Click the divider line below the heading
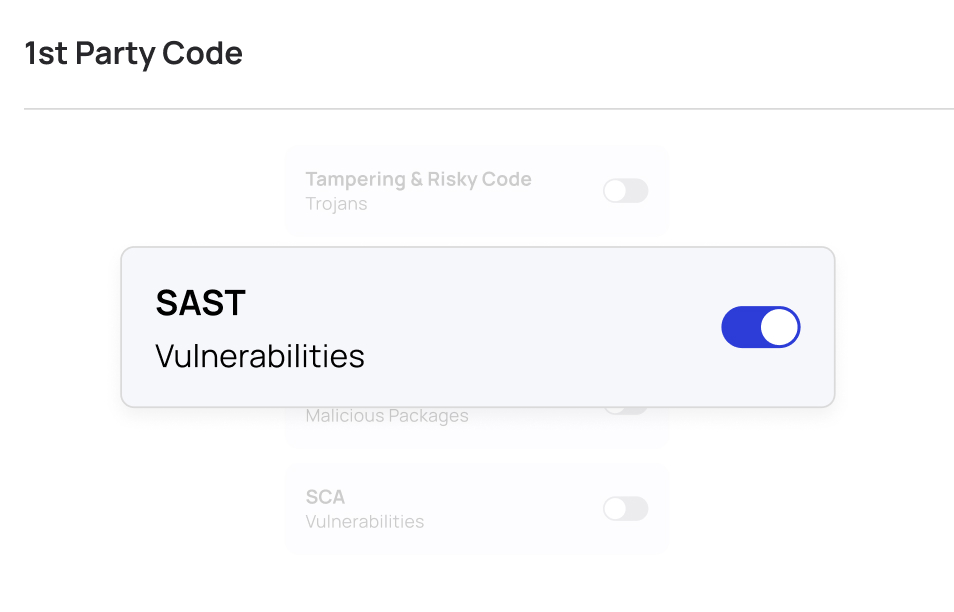 tap(488, 108)
